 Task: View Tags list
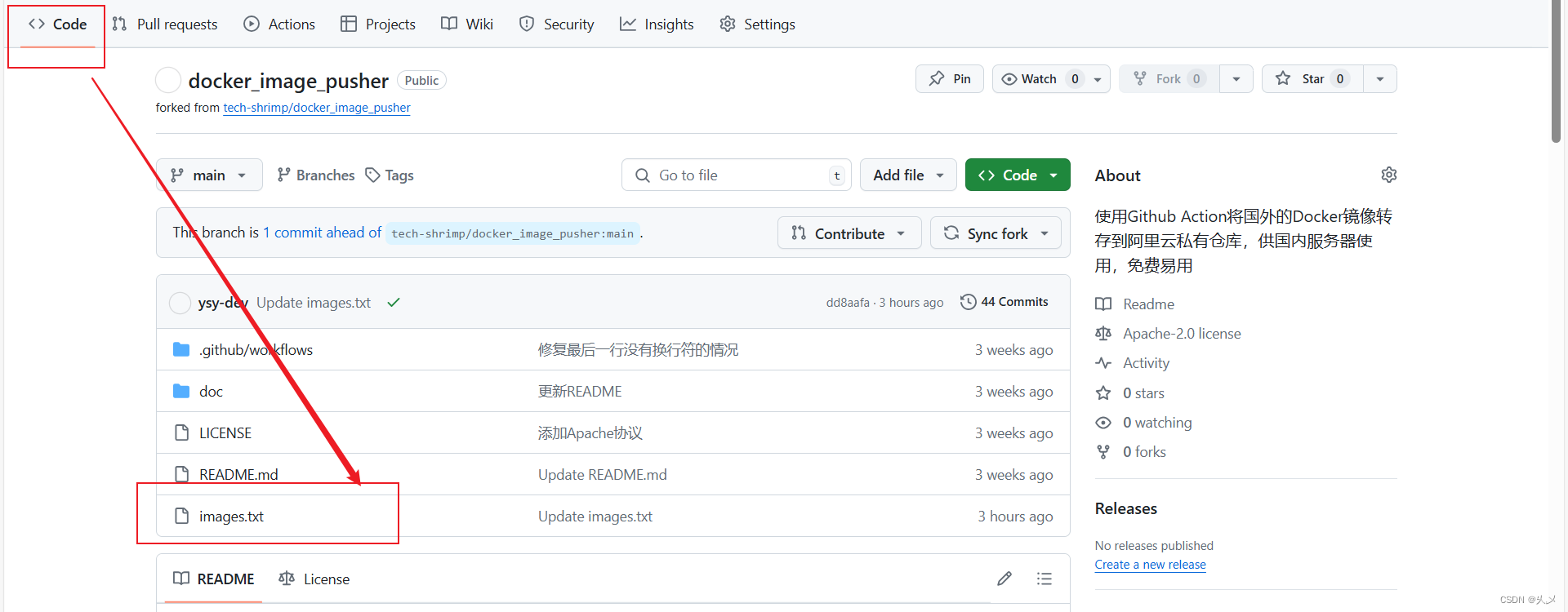[390, 175]
